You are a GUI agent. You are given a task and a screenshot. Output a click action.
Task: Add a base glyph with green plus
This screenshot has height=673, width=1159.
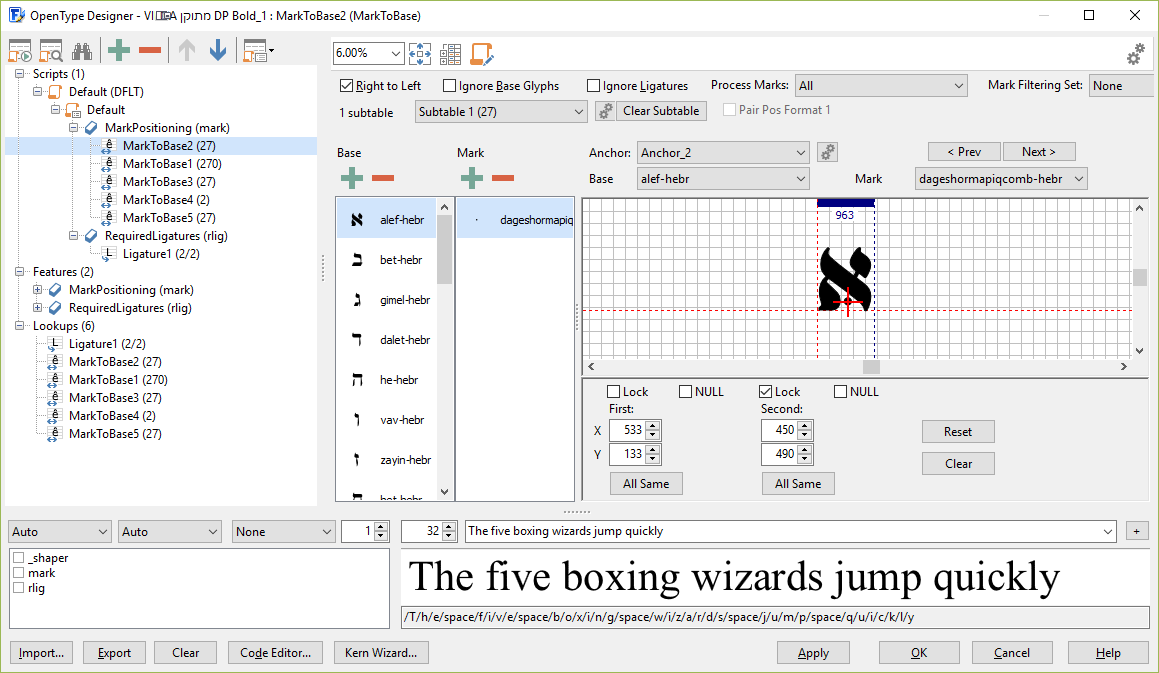coord(352,177)
